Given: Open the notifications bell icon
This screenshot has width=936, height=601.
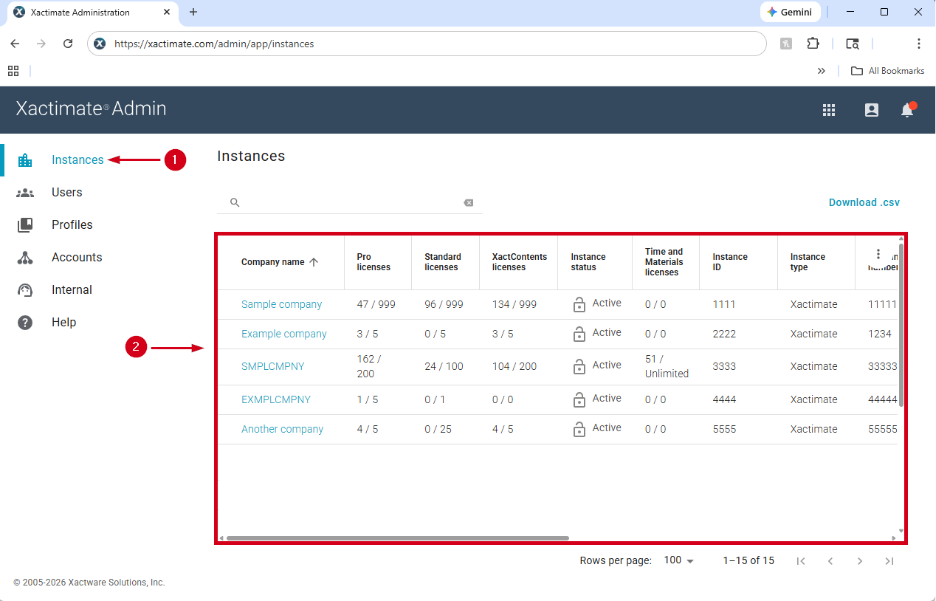Looking at the screenshot, I should 907,110.
